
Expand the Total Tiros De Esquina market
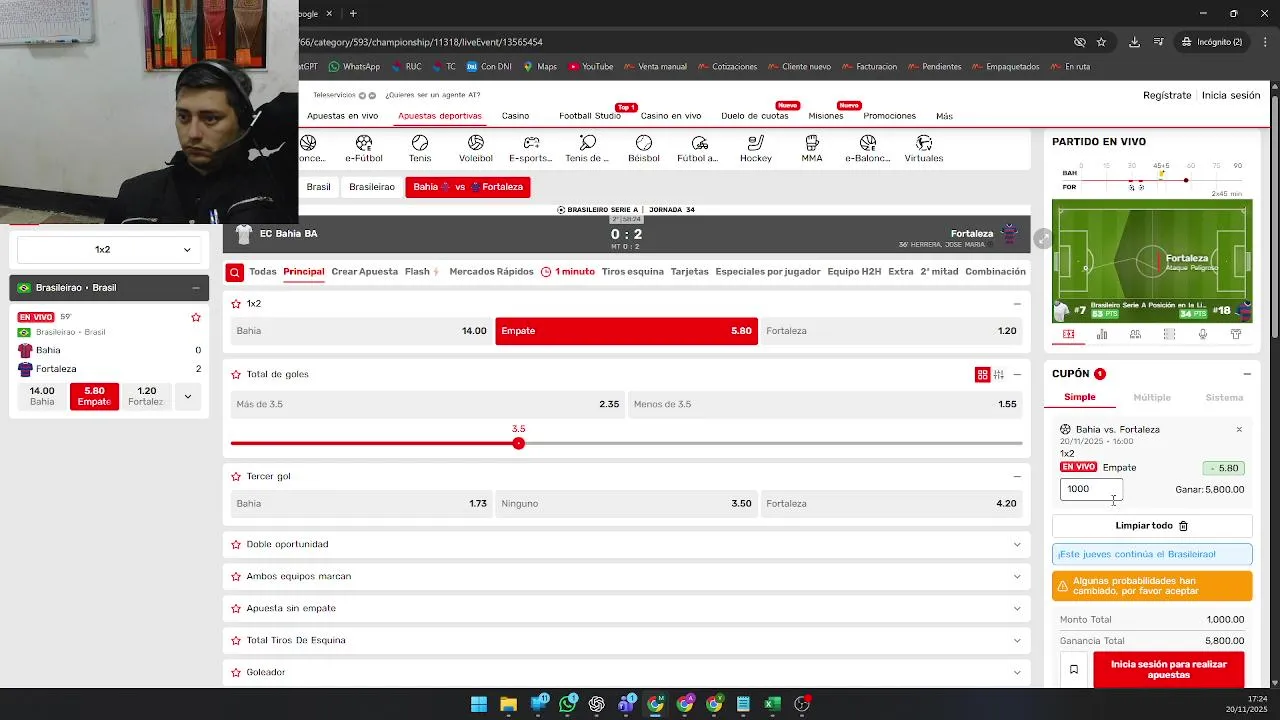(1017, 641)
